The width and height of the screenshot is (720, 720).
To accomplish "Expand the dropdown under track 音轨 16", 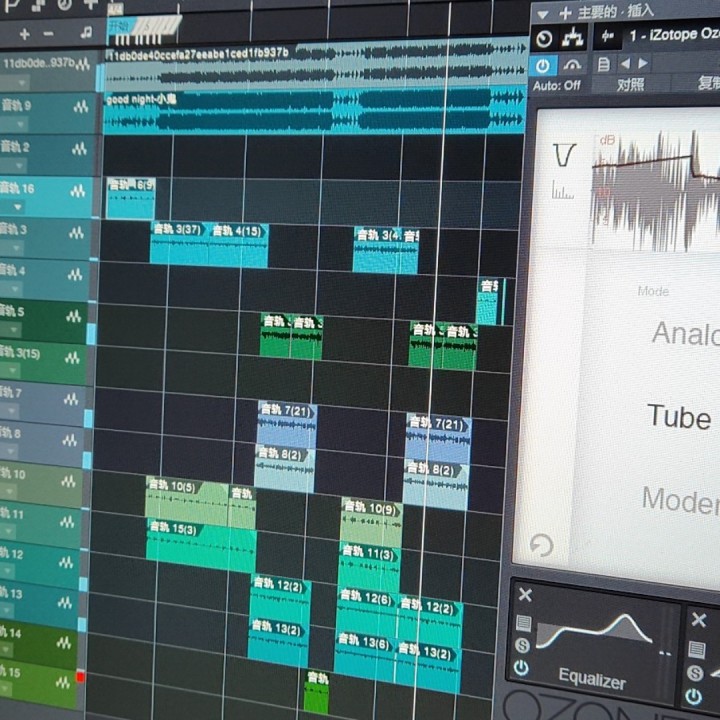I will click(17, 207).
